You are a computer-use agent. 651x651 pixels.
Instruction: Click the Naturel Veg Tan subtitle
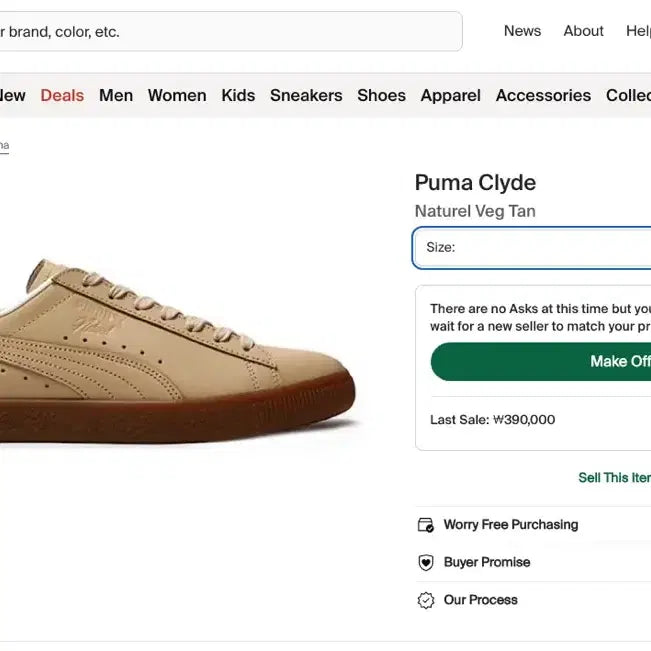(x=475, y=211)
